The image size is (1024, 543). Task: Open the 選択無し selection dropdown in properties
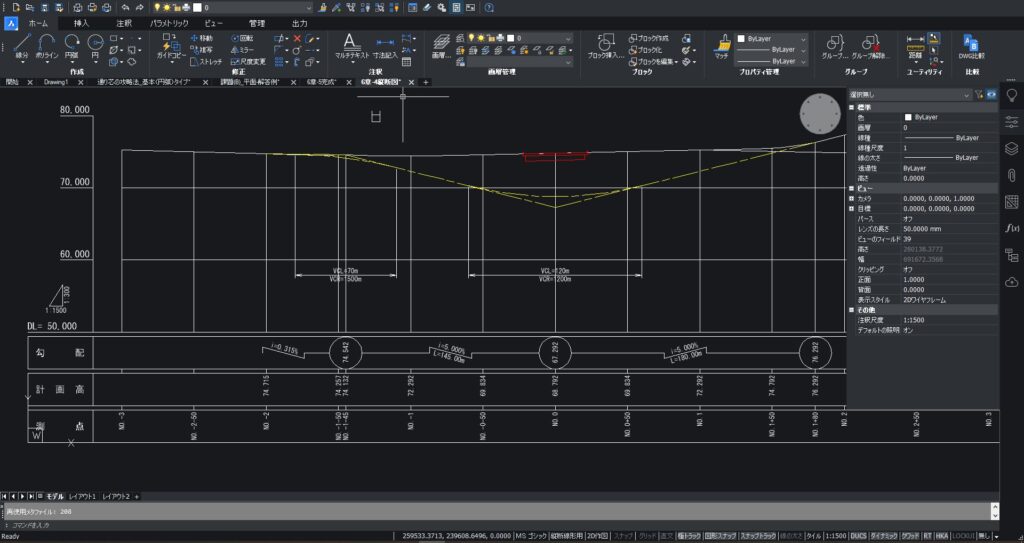pos(910,95)
